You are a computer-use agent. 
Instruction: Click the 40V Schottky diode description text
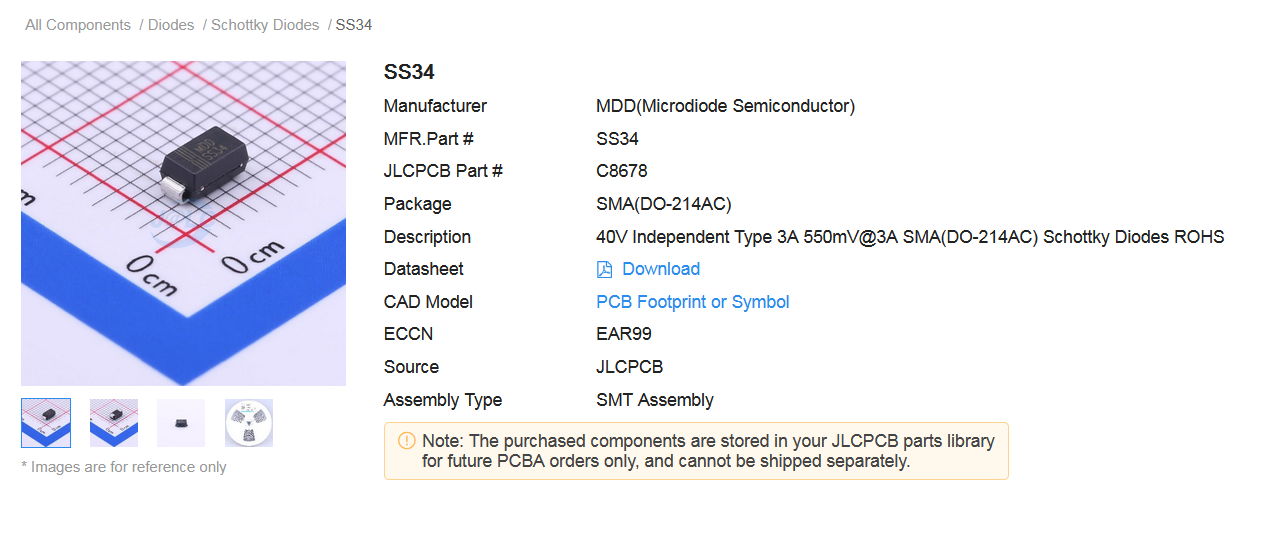(x=909, y=237)
